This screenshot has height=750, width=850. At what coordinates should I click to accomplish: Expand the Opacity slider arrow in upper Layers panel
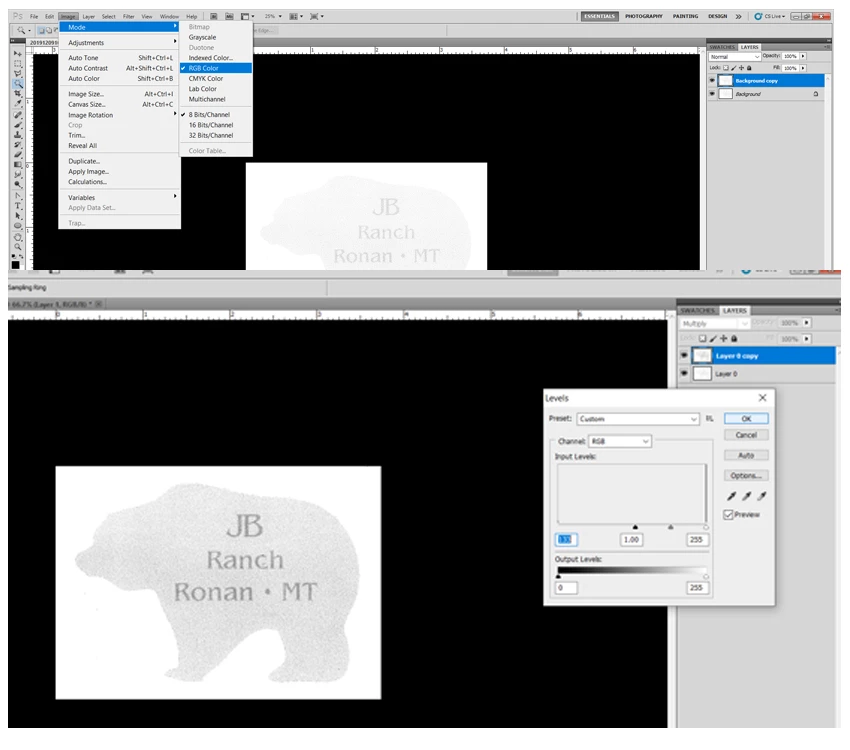pyautogui.click(x=803, y=56)
